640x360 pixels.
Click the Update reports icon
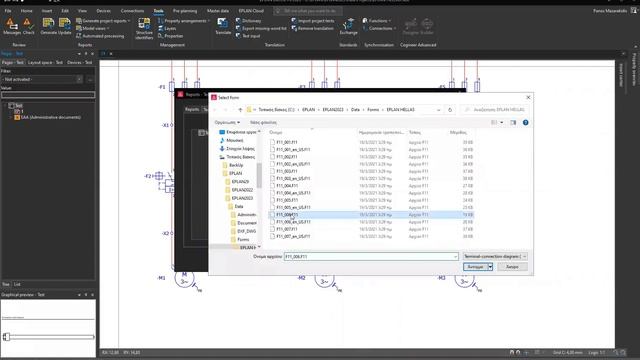[64, 26]
